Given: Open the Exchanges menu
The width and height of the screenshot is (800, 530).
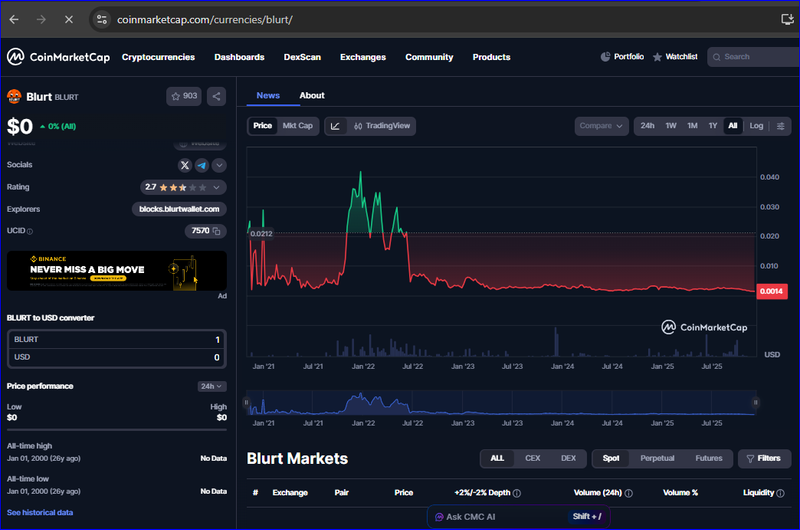Looking at the screenshot, I should coord(362,57).
